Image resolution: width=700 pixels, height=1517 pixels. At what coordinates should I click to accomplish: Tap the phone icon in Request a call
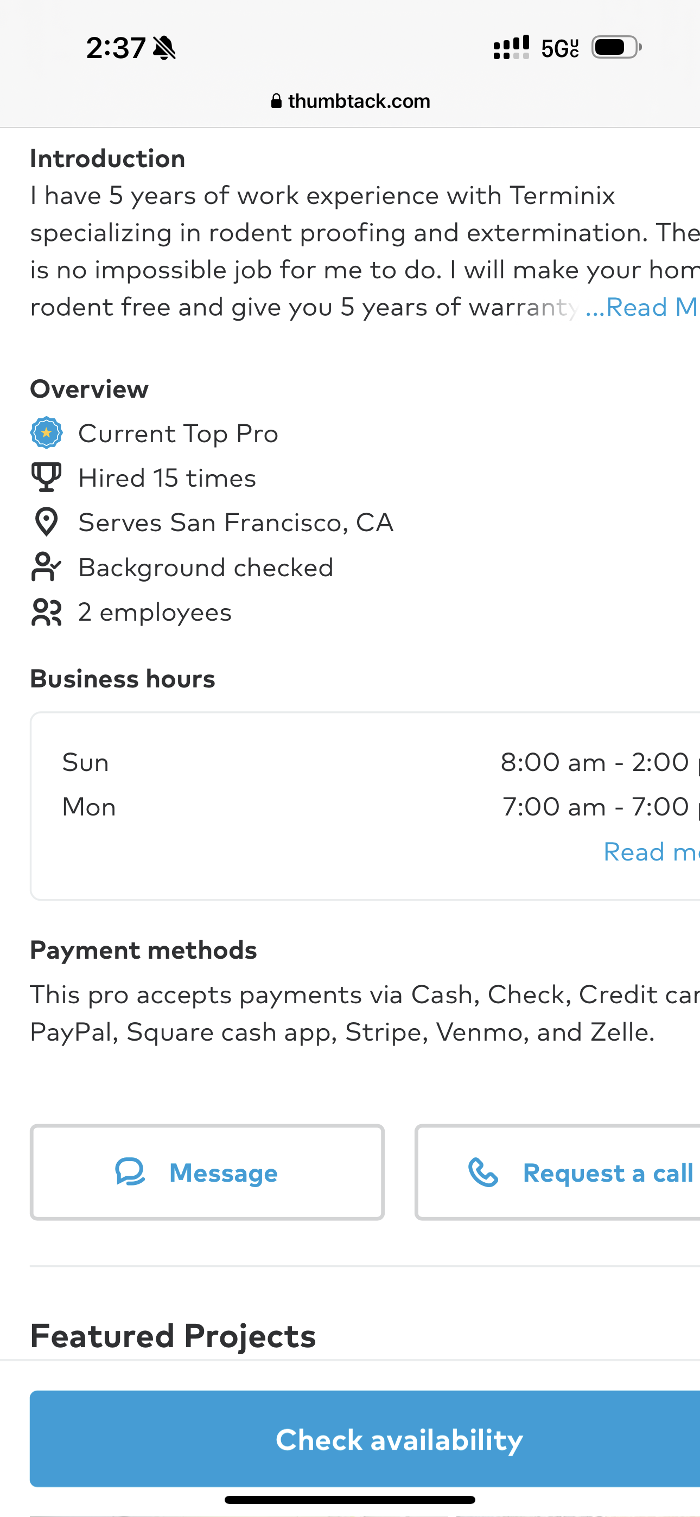click(483, 1172)
